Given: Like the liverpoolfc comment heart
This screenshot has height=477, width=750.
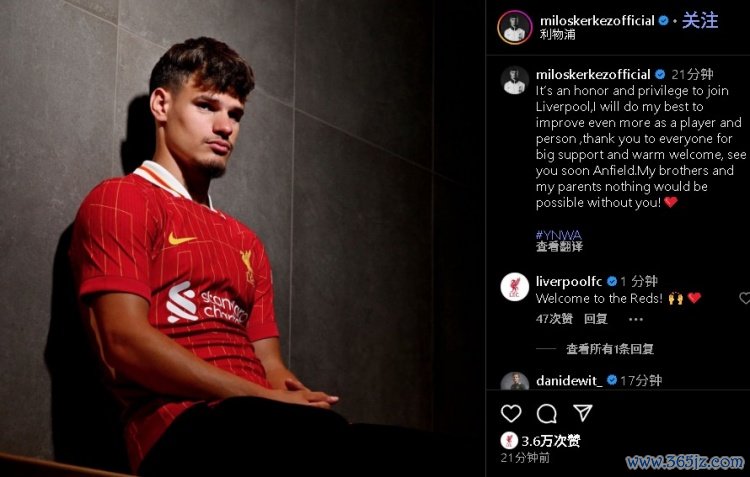Looking at the screenshot, I should [745, 298].
